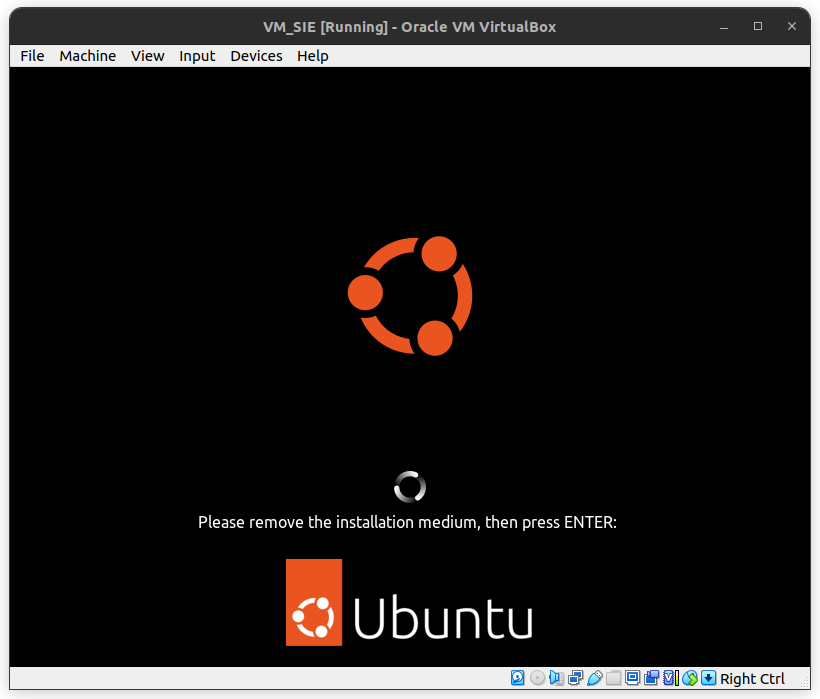
Task: Click the keyboard capture arrow icon
Action: point(709,678)
